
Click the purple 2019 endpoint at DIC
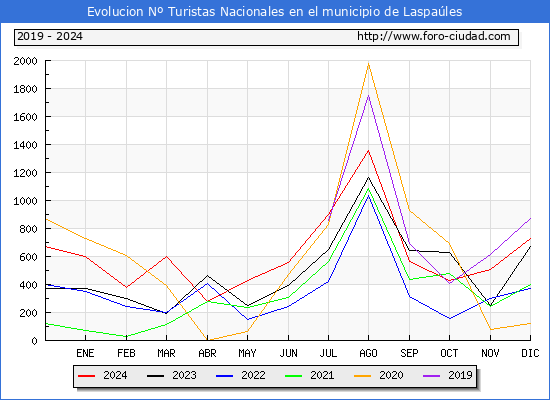click(530, 218)
